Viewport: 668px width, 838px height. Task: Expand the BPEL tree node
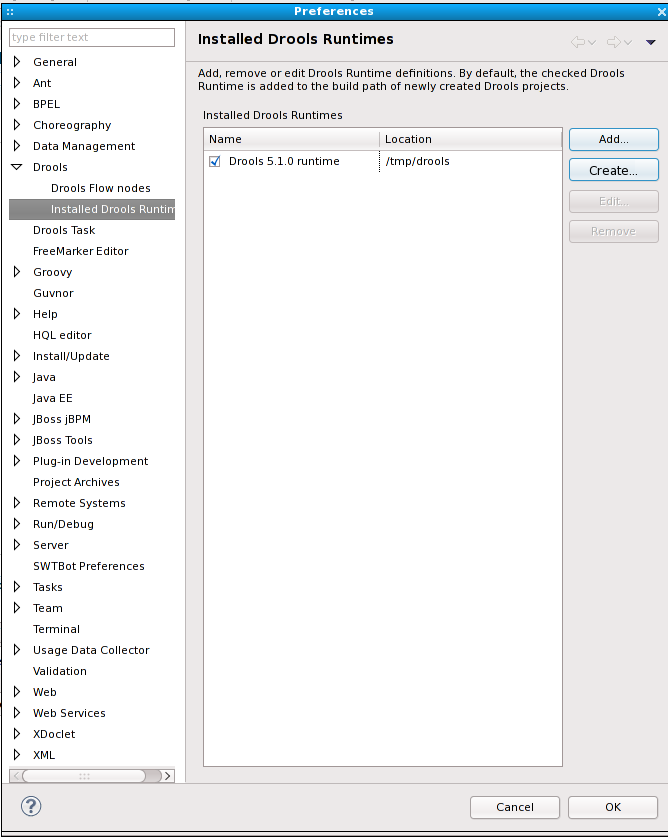tap(17, 103)
